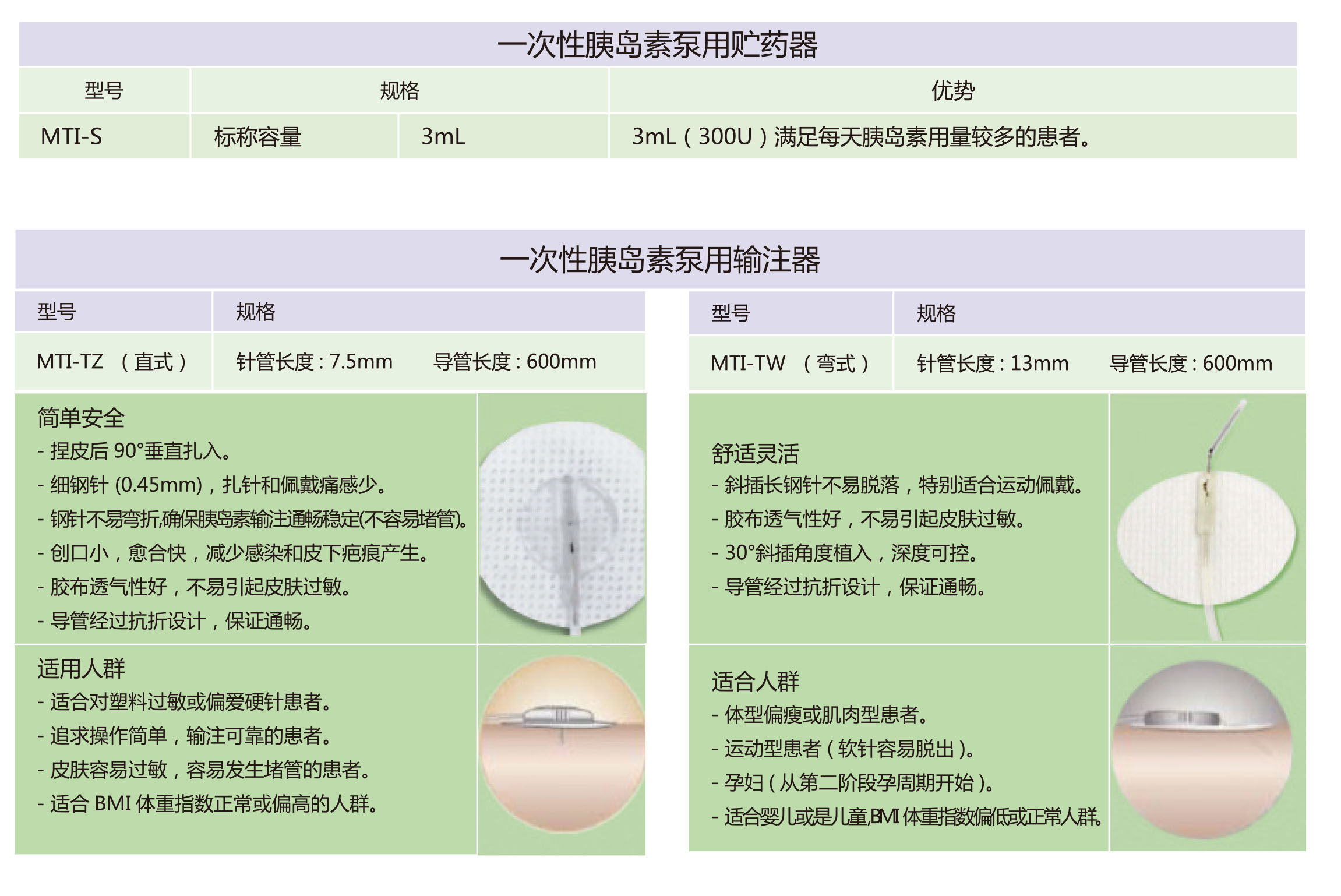Viewport: 1341px width, 896px height.
Task: Click the 针管长度: 7.5mm text
Action: pyautogui.click(x=314, y=362)
